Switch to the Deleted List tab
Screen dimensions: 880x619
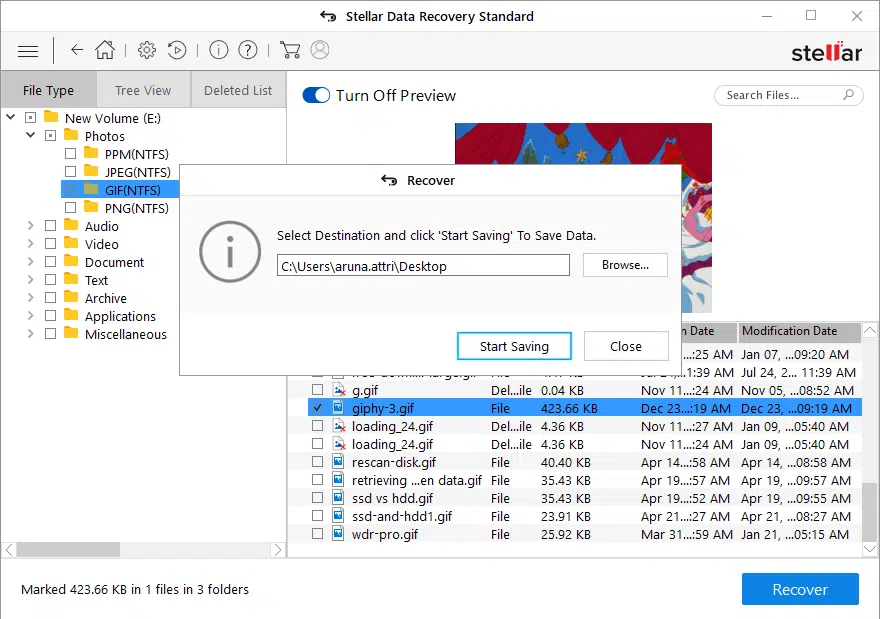(x=238, y=90)
